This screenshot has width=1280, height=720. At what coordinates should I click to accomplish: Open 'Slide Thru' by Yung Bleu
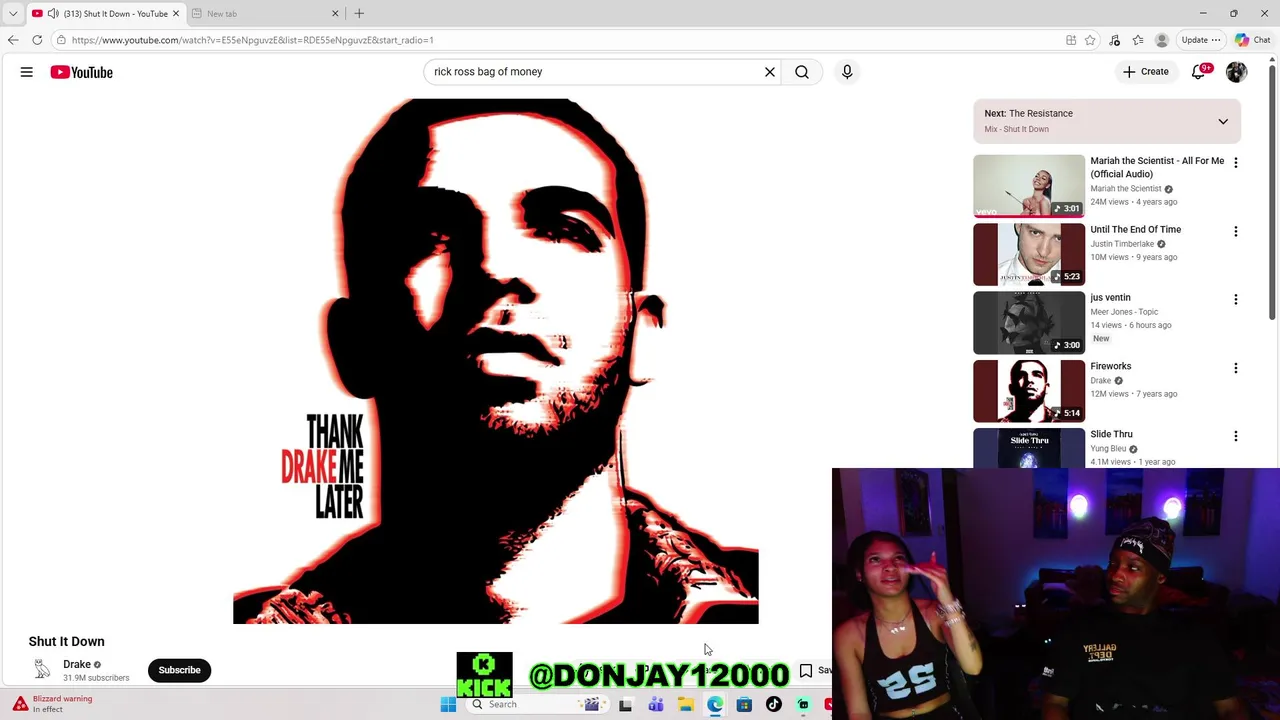point(1111,434)
